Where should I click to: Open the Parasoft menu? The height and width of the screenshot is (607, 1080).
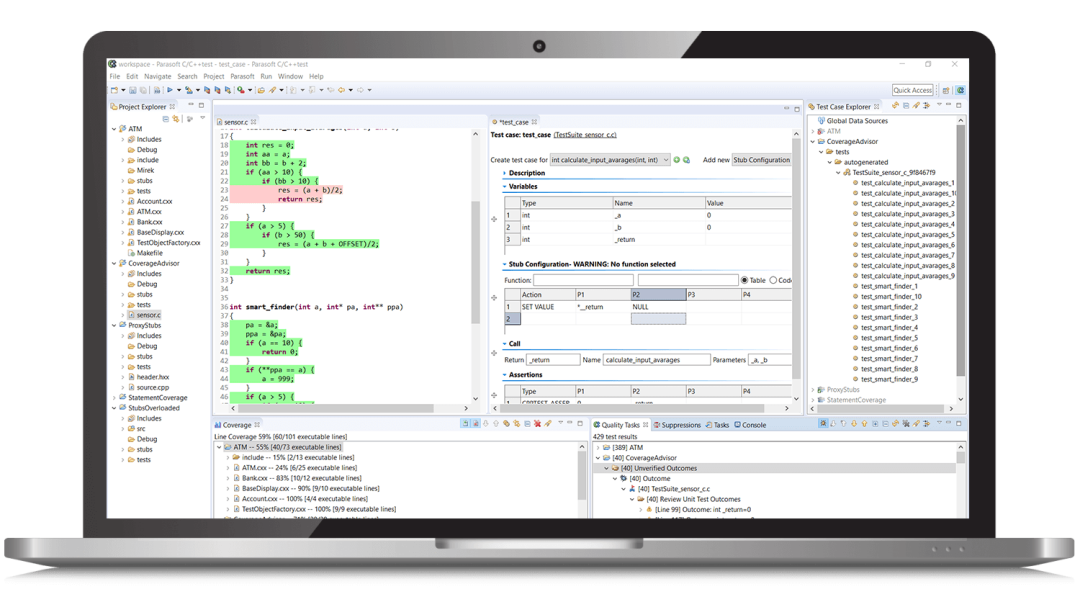242,76
